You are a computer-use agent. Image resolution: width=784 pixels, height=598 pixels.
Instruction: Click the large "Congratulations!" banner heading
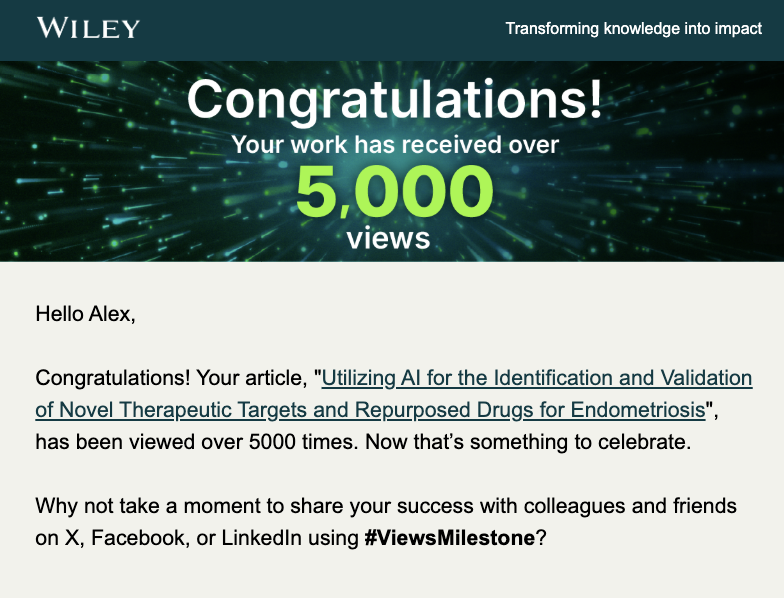pyautogui.click(x=394, y=99)
